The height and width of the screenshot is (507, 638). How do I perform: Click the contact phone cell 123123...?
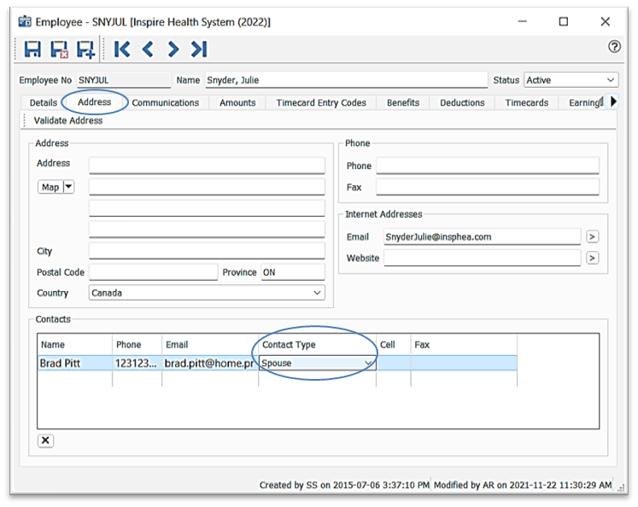point(137,363)
